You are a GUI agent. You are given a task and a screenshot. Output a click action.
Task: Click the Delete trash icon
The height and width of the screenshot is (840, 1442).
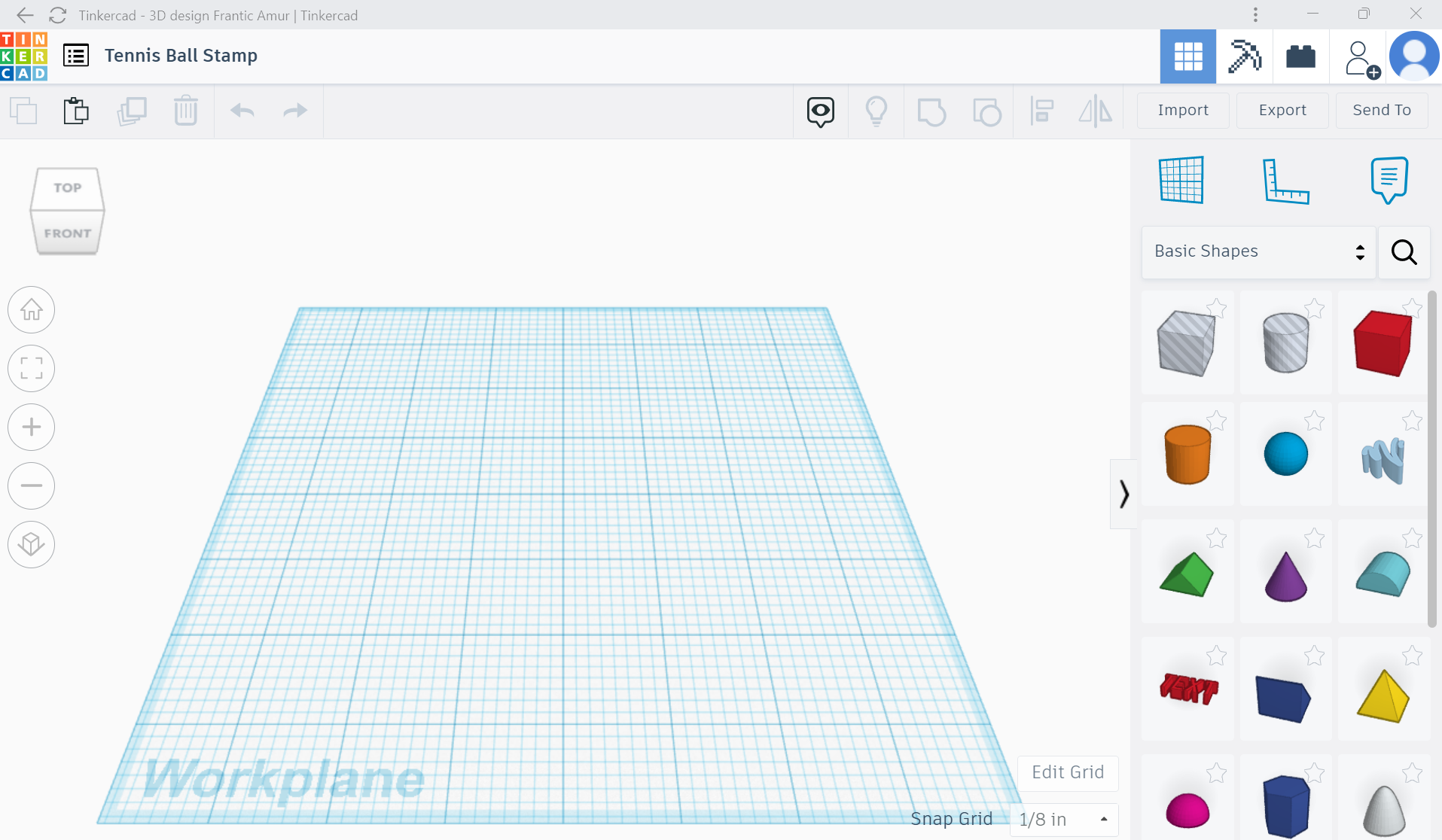(185, 111)
